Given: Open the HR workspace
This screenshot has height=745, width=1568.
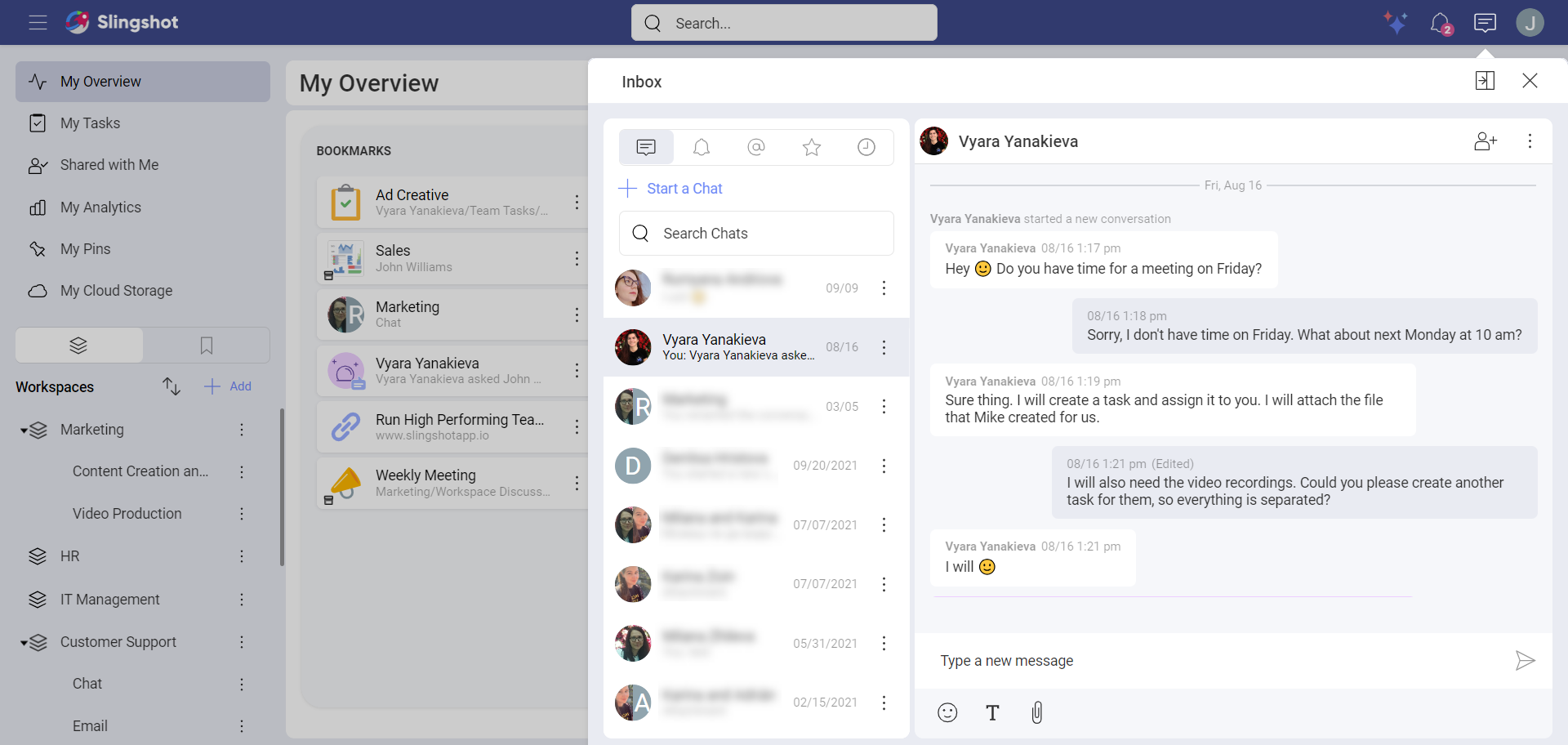Looking at the screenshot, I should click(x=70, y=556).
